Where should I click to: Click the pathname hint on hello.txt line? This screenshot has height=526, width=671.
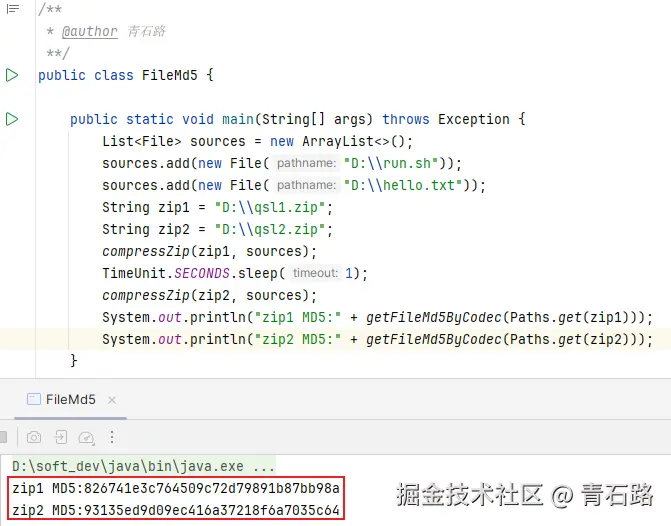(306, 185)
